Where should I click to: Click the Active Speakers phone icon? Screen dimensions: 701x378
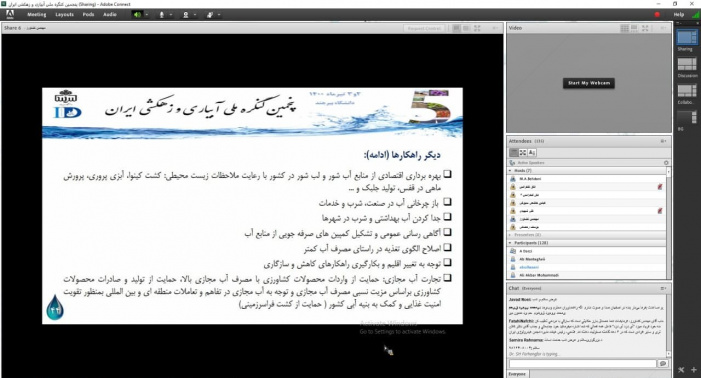pyautogui.click(x=512, y=163)
